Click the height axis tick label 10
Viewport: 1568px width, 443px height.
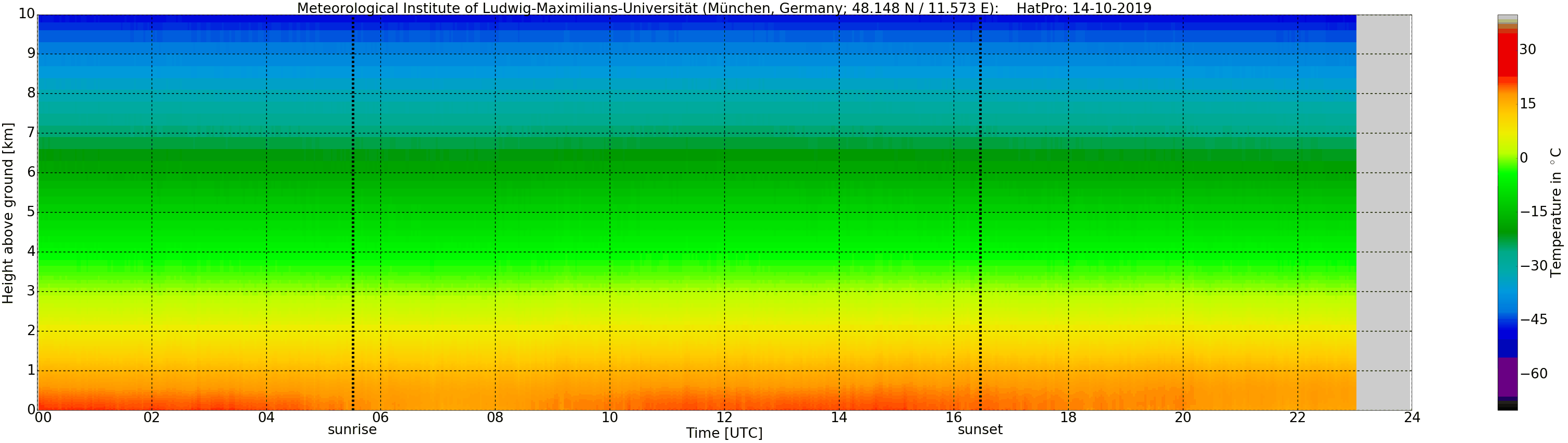click(26, 14)
